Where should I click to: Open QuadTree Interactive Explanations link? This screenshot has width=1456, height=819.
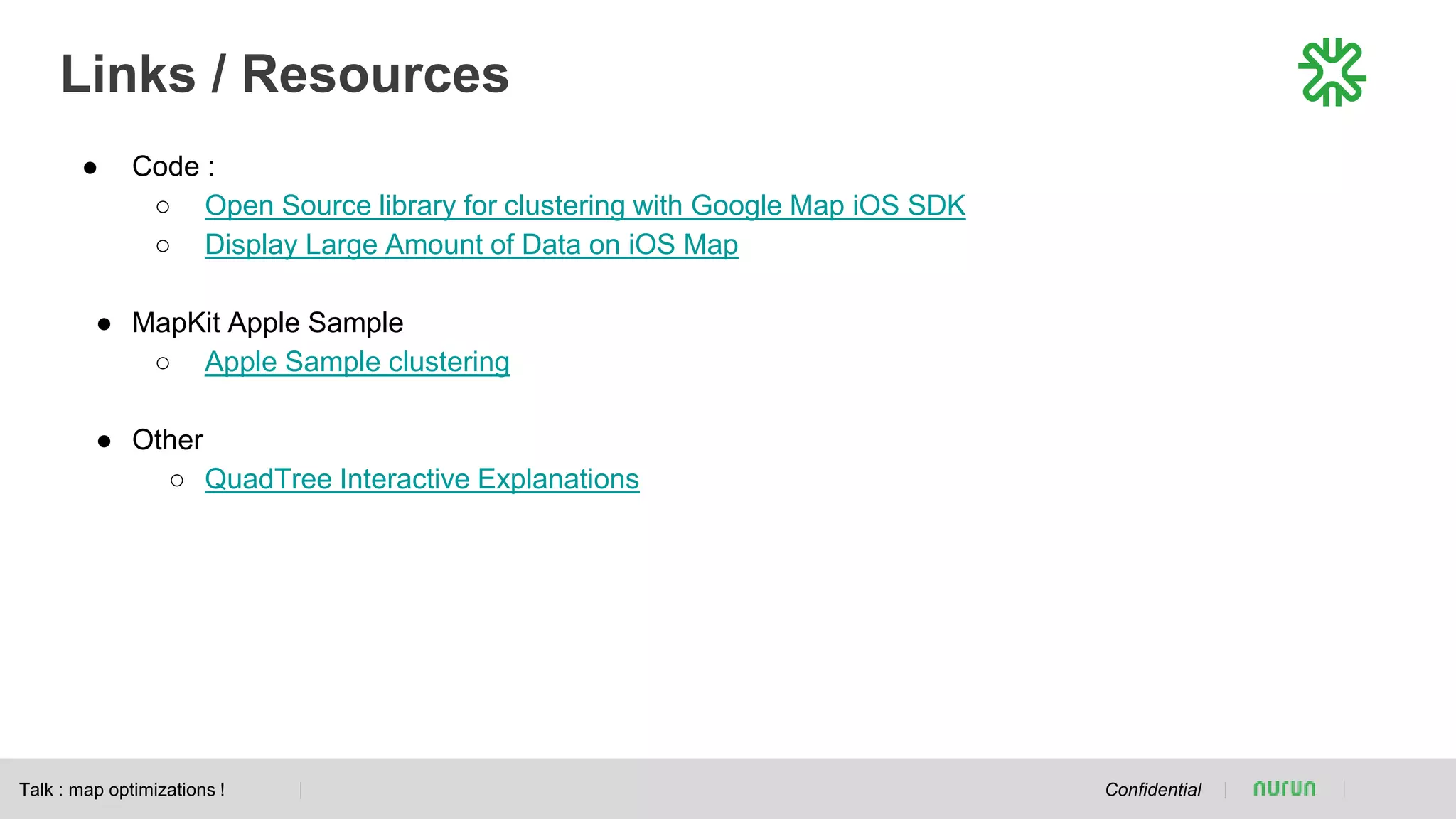(422, 480)
